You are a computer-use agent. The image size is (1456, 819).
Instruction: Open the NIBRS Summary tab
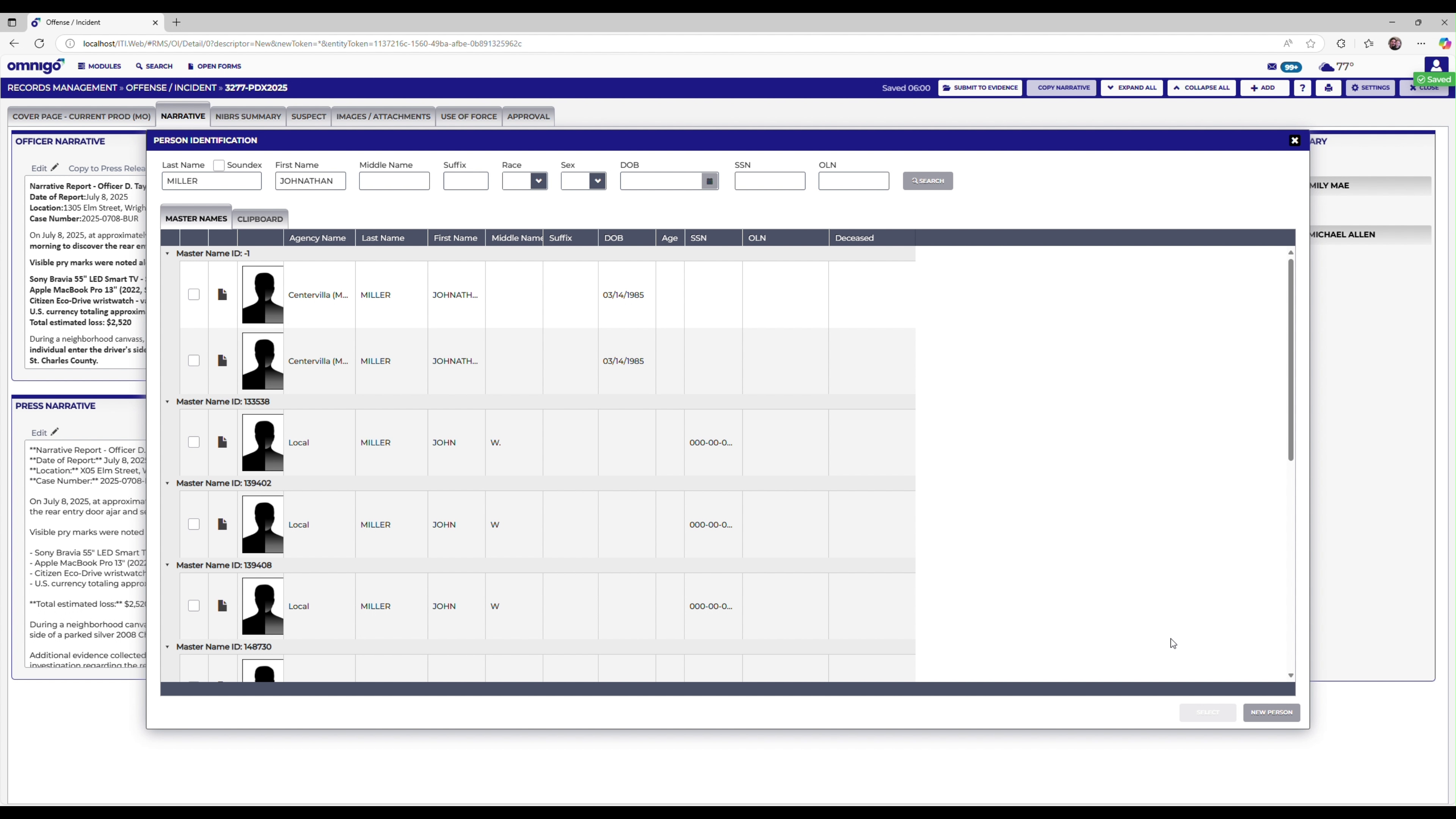(248, 116)
